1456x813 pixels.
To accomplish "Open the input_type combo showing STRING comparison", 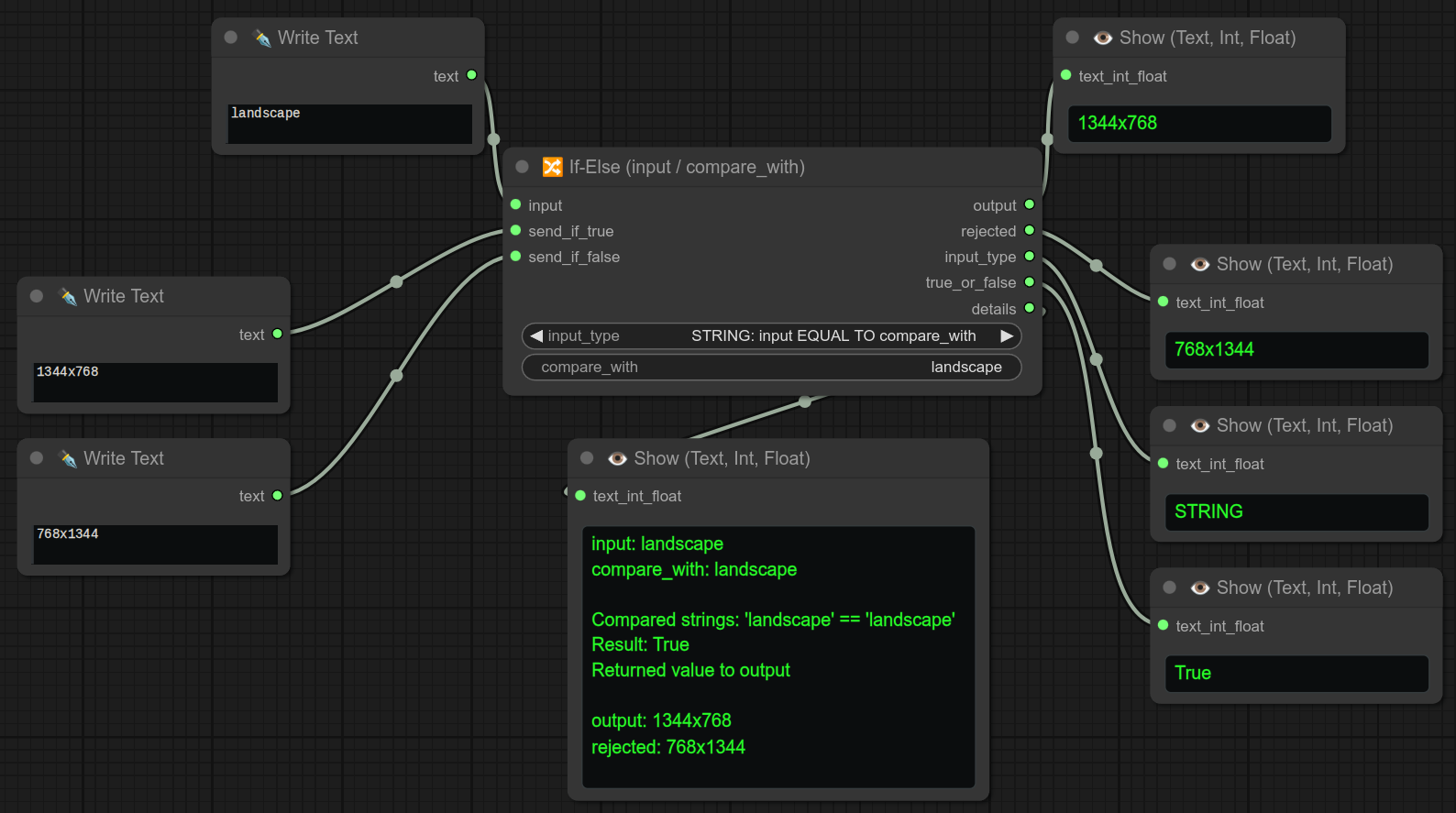I will (770, 335).
